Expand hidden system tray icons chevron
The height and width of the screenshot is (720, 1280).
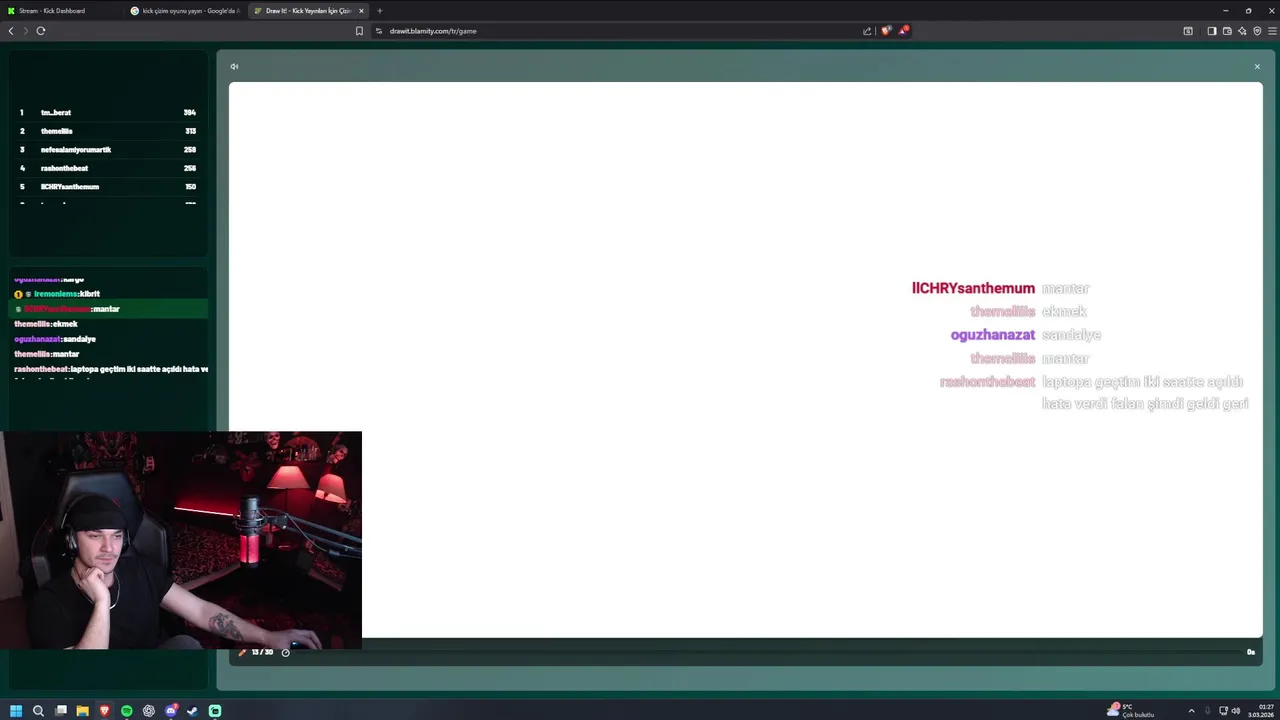1191,711
